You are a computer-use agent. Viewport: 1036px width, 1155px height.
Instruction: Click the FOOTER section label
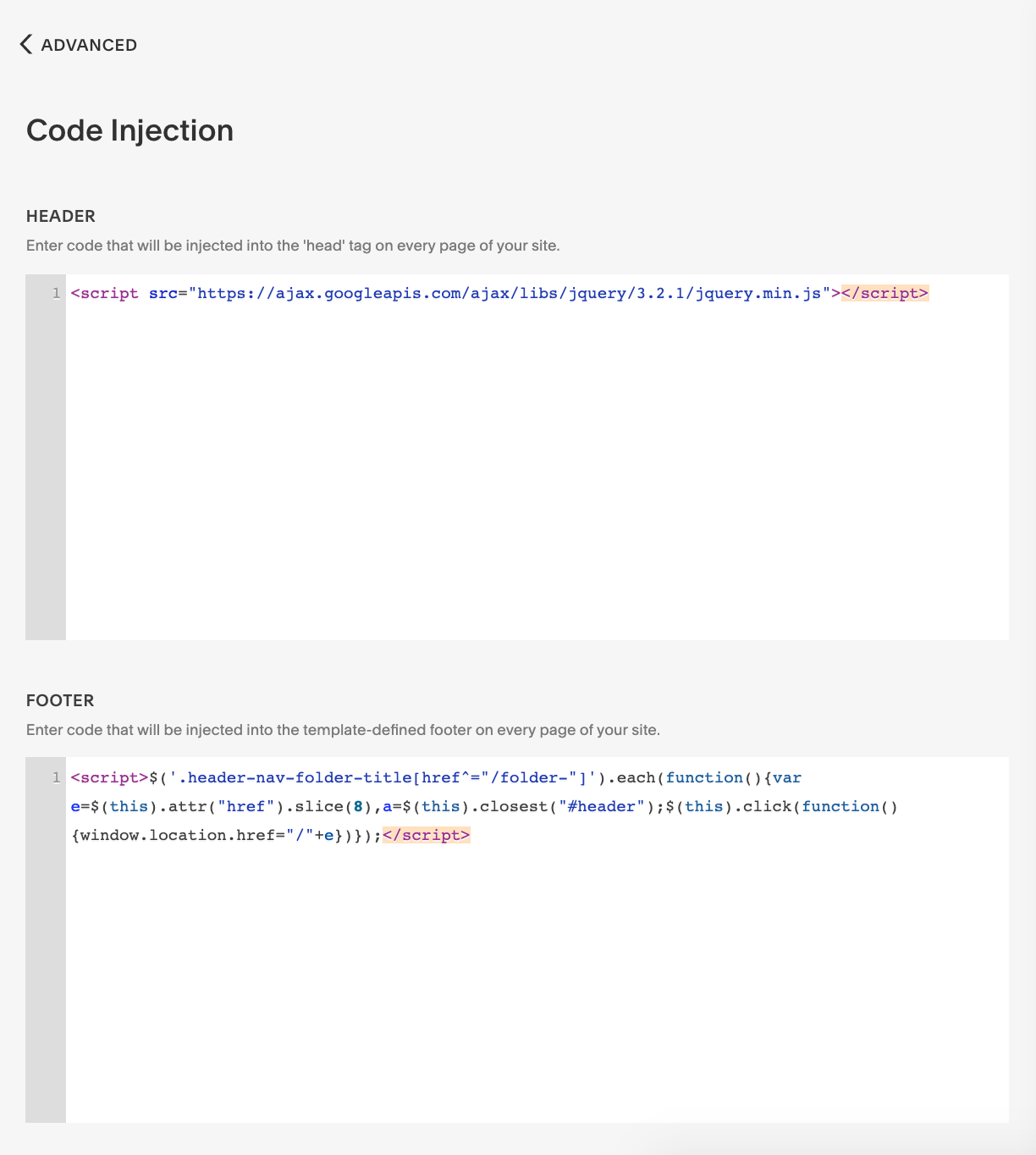[x=59, y=701]
